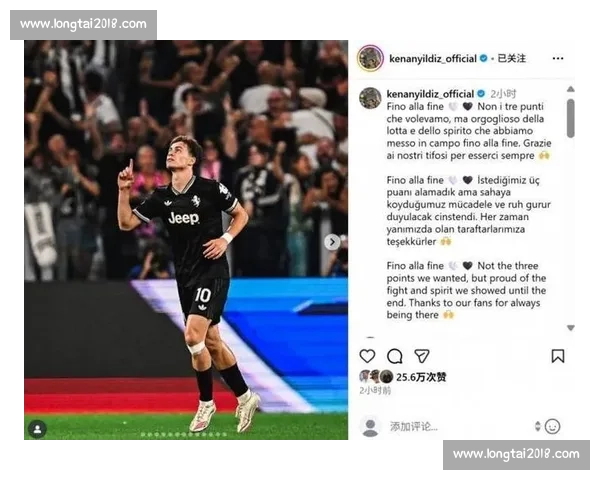
Task: Open kenanyildiz_official username link in header
Action: pos(433,59)
